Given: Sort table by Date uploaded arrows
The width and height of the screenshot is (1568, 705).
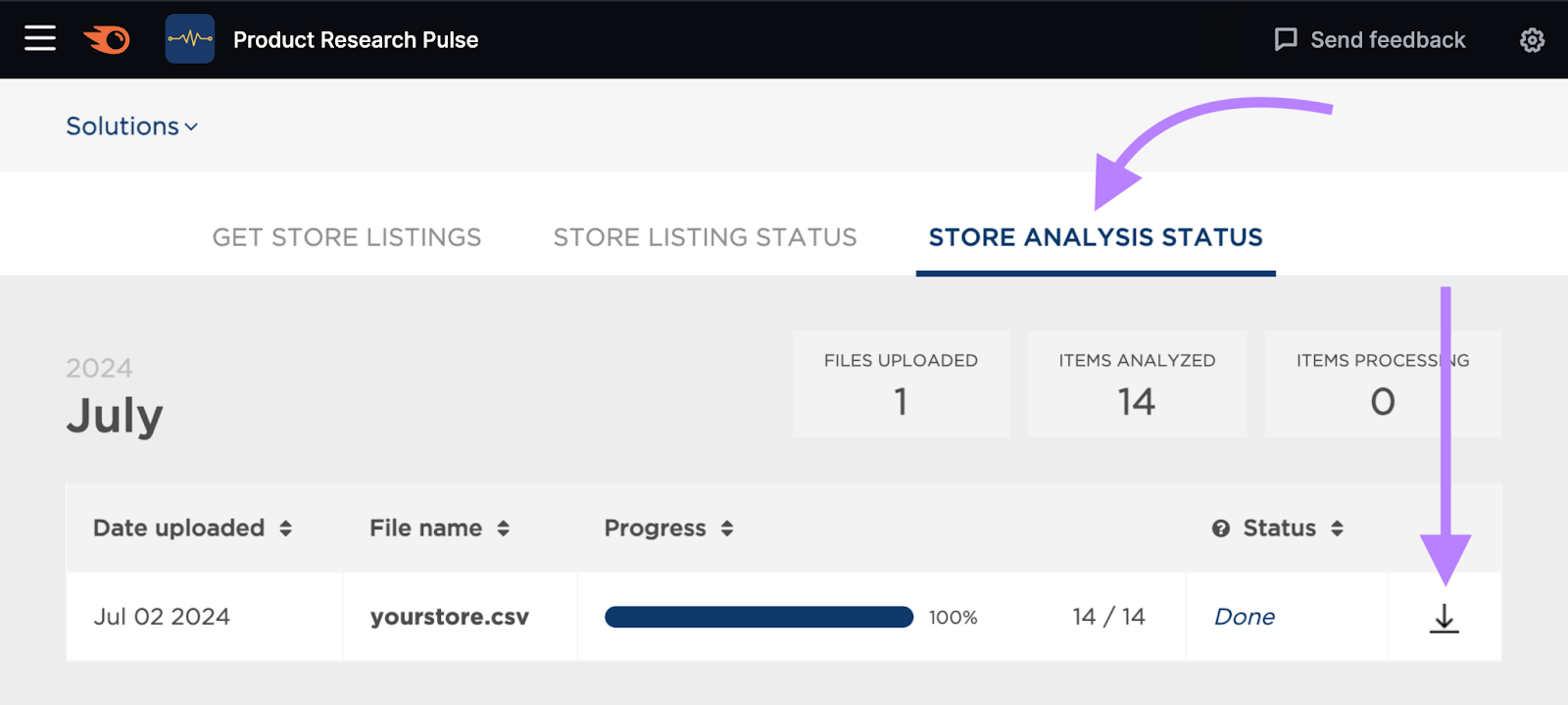Looking at the screenshot, I should point(285,529).
